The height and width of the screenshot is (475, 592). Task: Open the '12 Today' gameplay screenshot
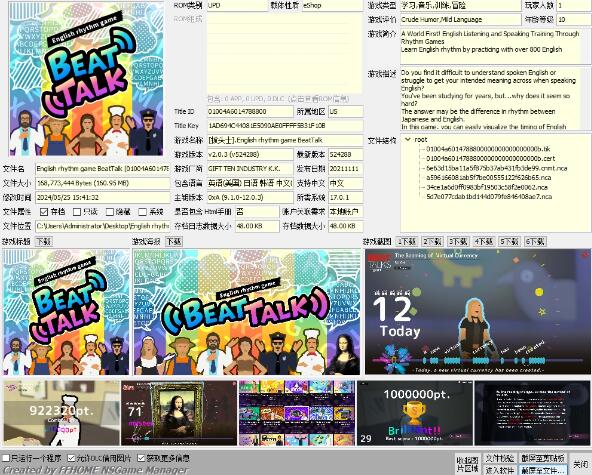(x=478, y=312)
